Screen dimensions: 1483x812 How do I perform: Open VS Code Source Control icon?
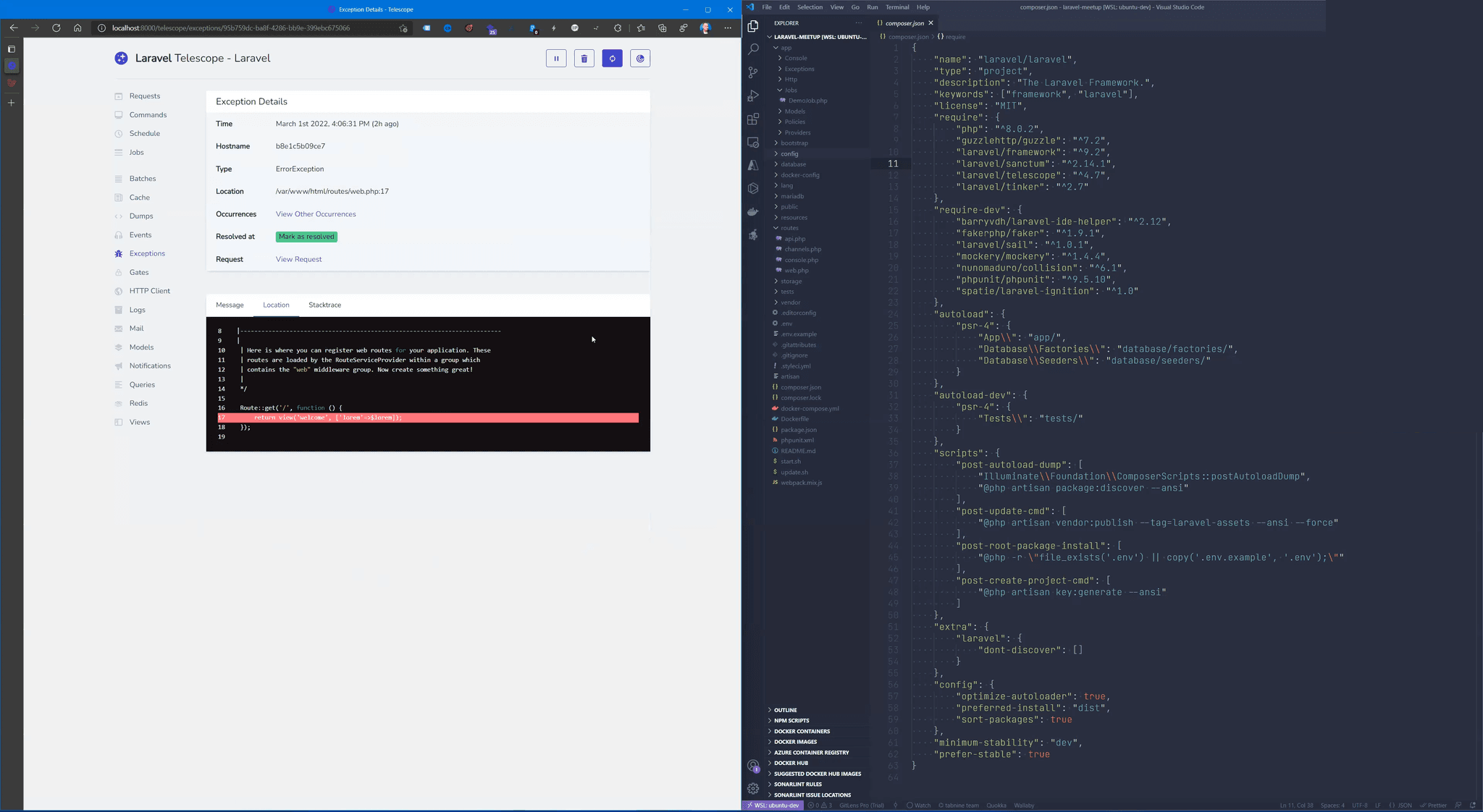pos(753,72)
